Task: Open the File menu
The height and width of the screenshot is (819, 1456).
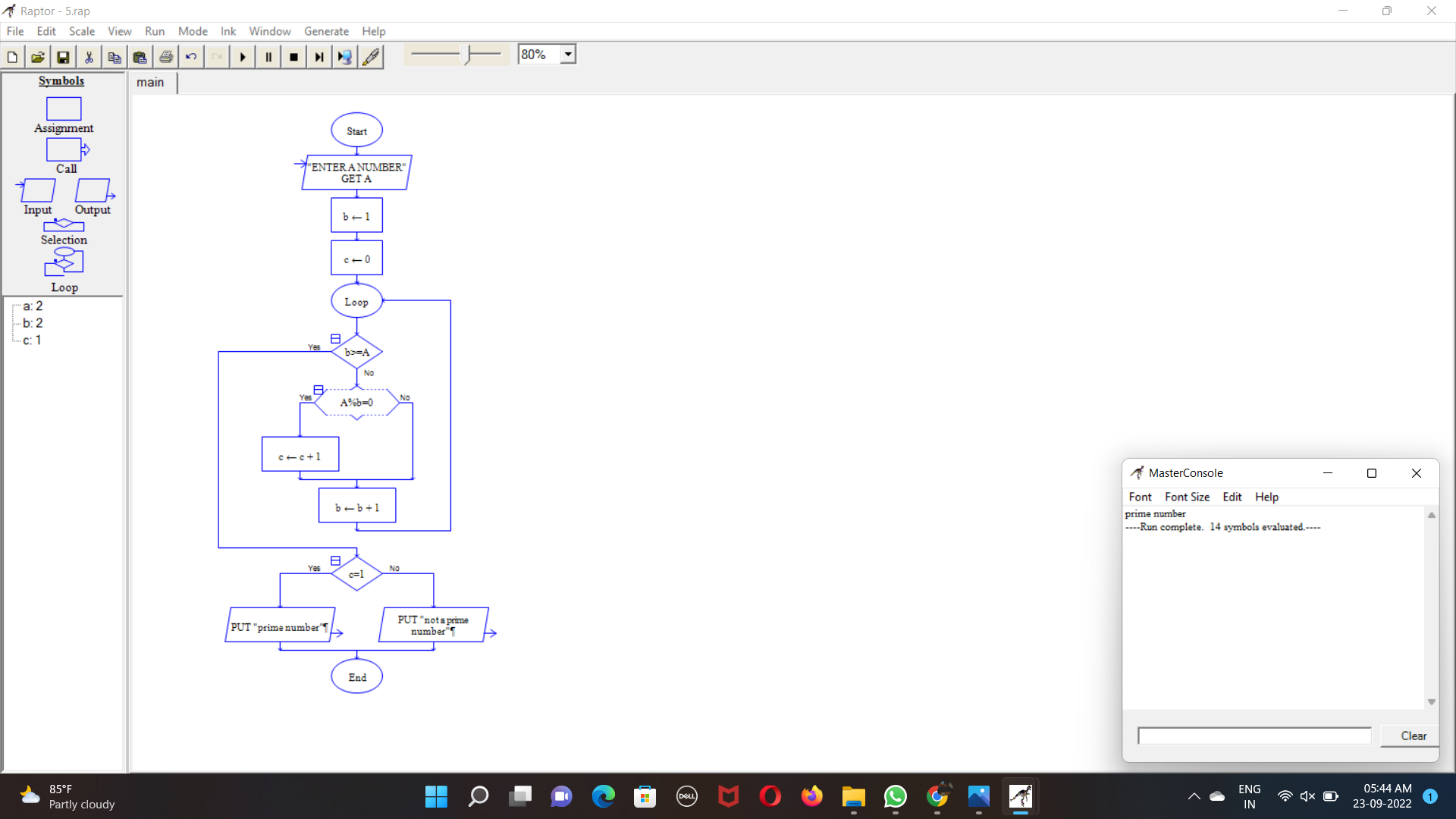Action: click(15, 31)
